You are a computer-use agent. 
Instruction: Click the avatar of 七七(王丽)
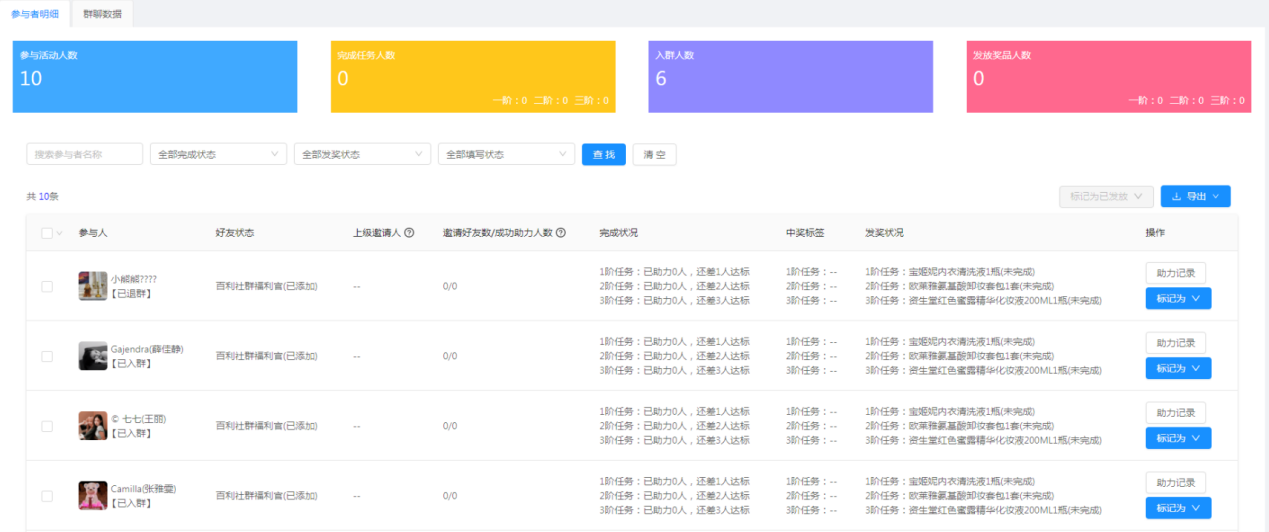[93, 426]
